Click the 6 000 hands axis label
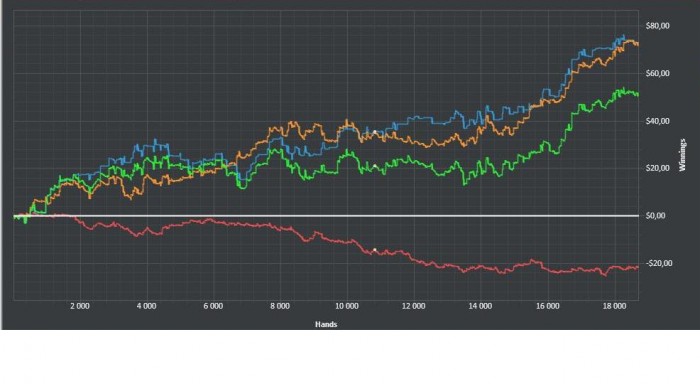Viewport: 700px width, 384px height. (213, 306)
